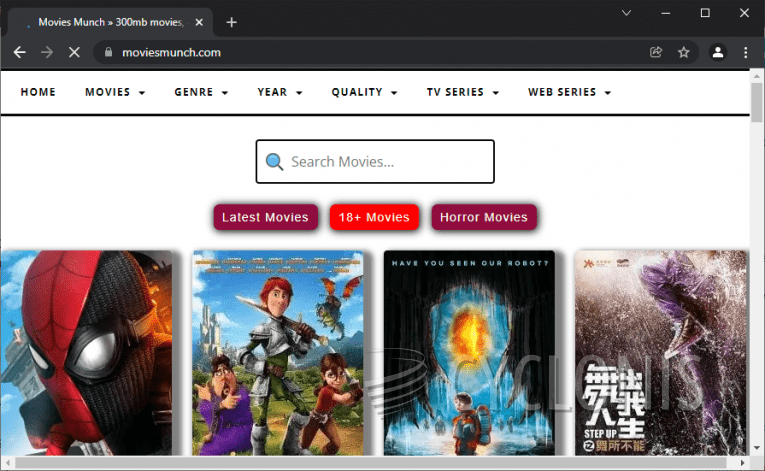765x471 pixels.
Task: Click the browser back arrow
Action: point(19,52)
